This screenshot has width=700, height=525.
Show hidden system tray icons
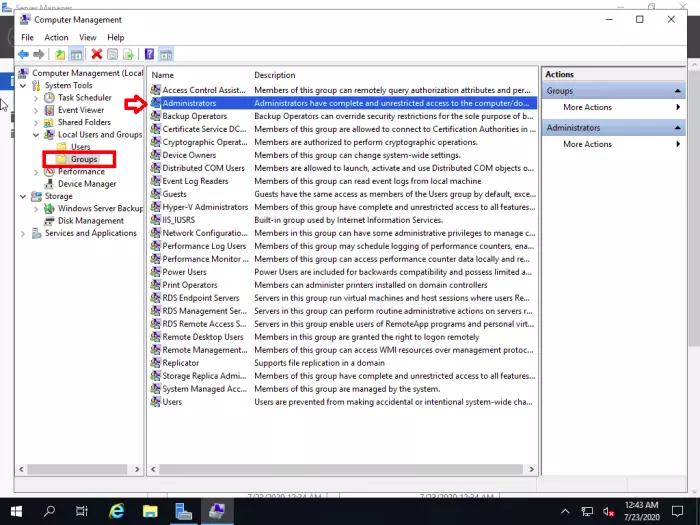tap(565, 511)
